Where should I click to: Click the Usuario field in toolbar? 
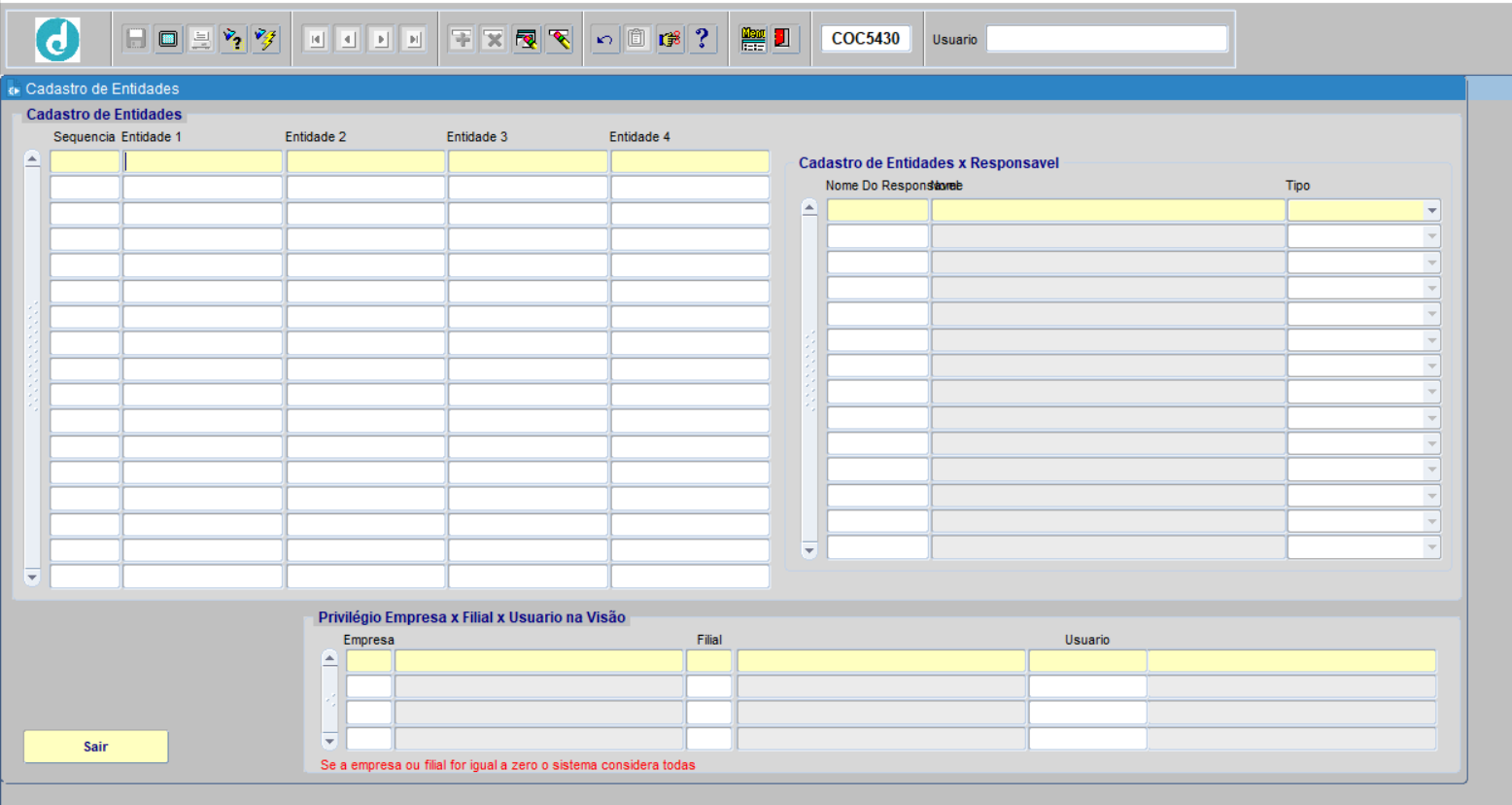coord(1106,39)
